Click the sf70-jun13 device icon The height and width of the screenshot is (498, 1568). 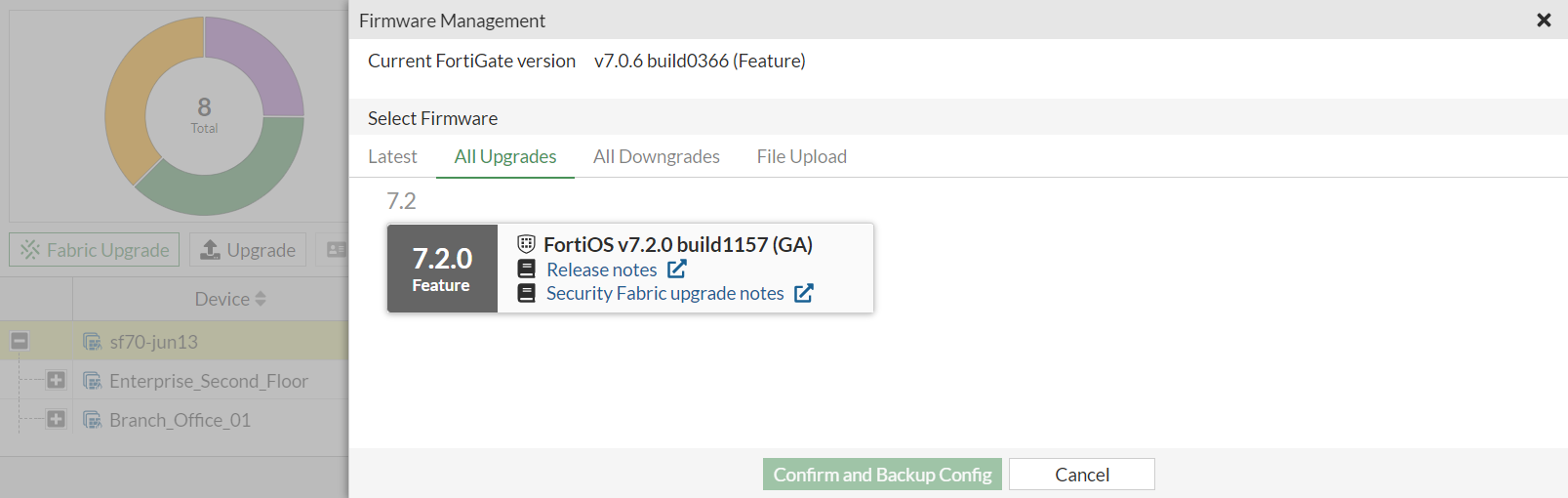click(93, 342)
